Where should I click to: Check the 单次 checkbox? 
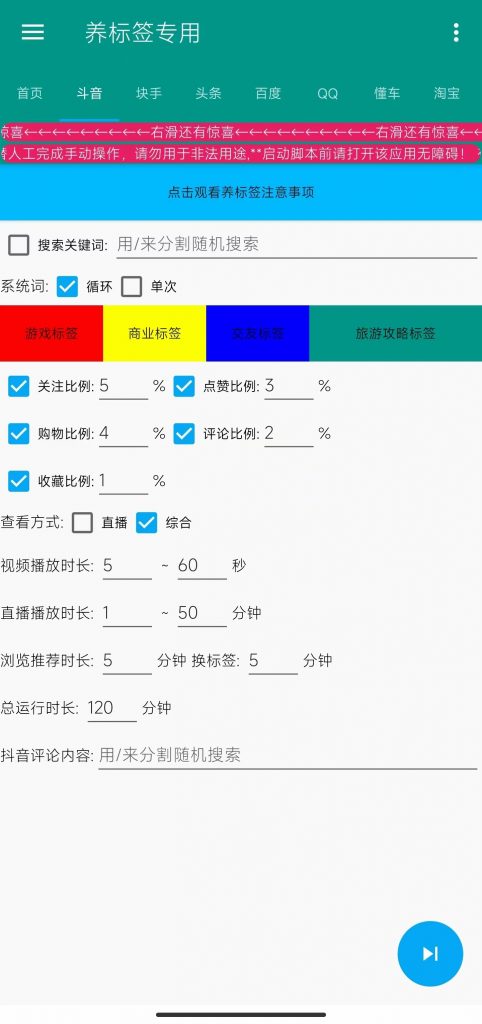pos(131,287)
